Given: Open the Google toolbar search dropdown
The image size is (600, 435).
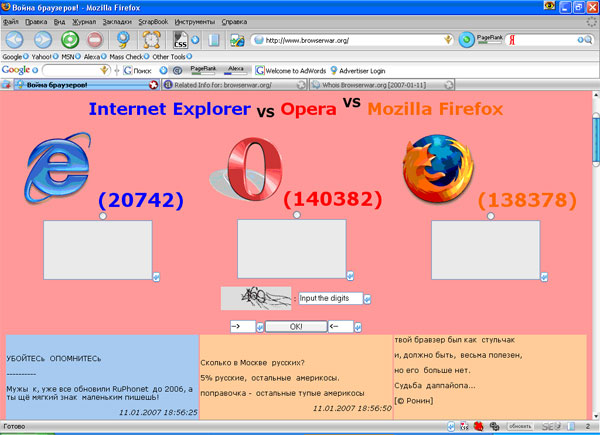Looking at the screenshot, I should click(x=114, y=71).
